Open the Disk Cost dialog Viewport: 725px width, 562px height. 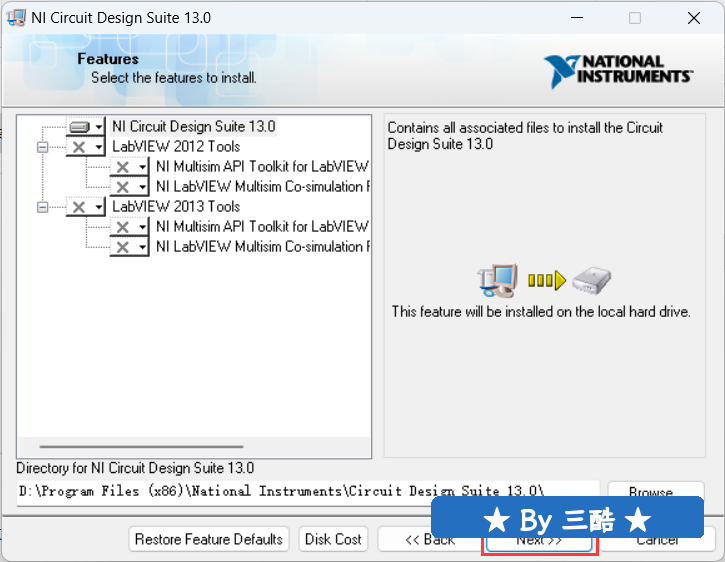[333, 539]
